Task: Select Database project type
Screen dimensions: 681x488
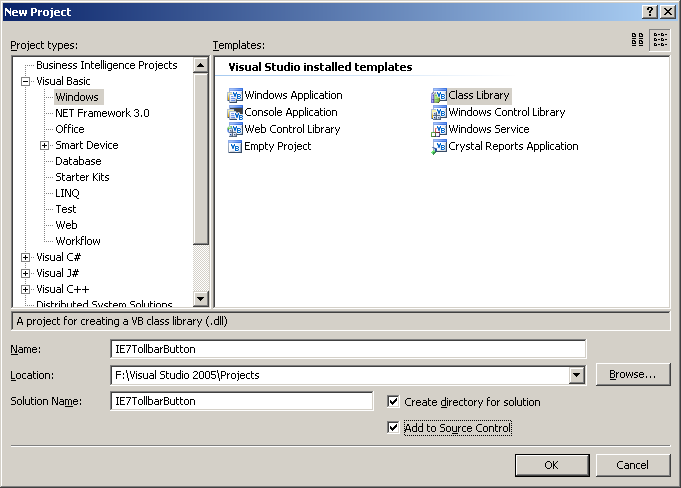Action: click(78, 162)
